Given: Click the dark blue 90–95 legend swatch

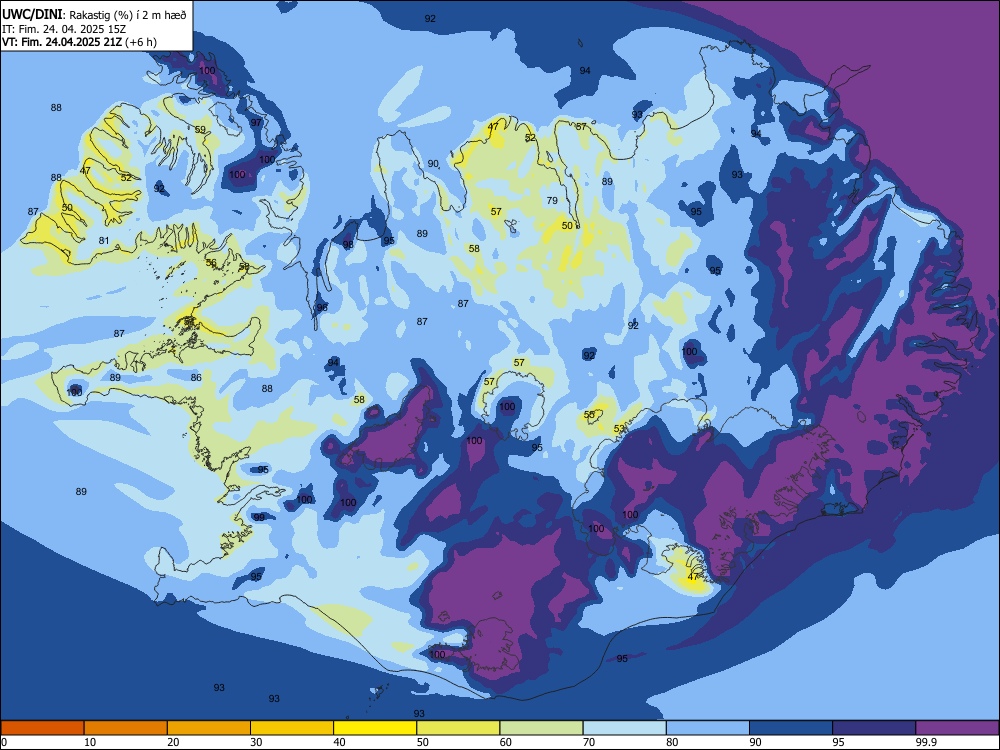Looking at the screenshot, I should coord(791,728).
